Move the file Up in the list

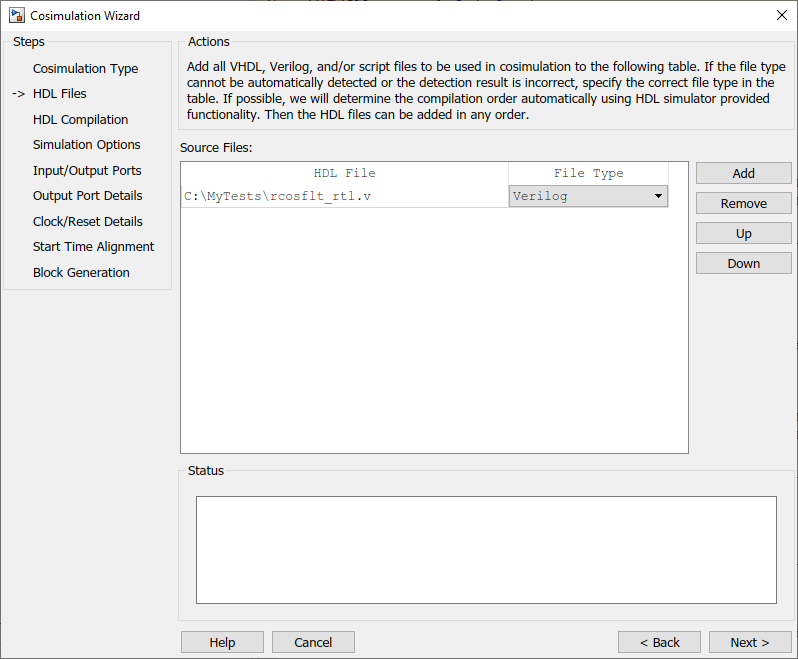click(x=743, y=233)
